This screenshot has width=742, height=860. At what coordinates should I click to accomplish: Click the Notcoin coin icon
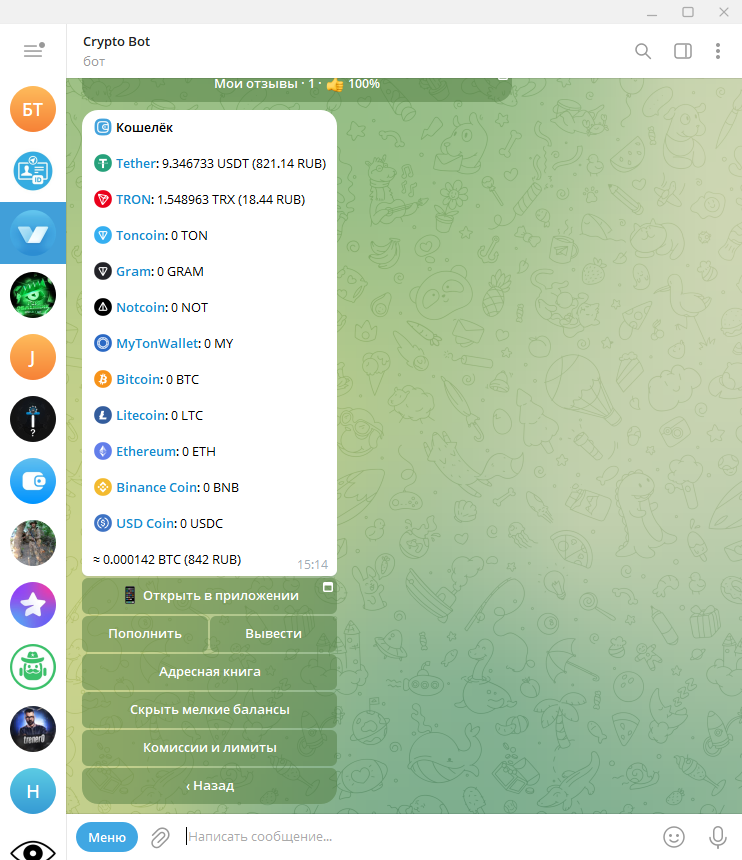tap(103, 307)
